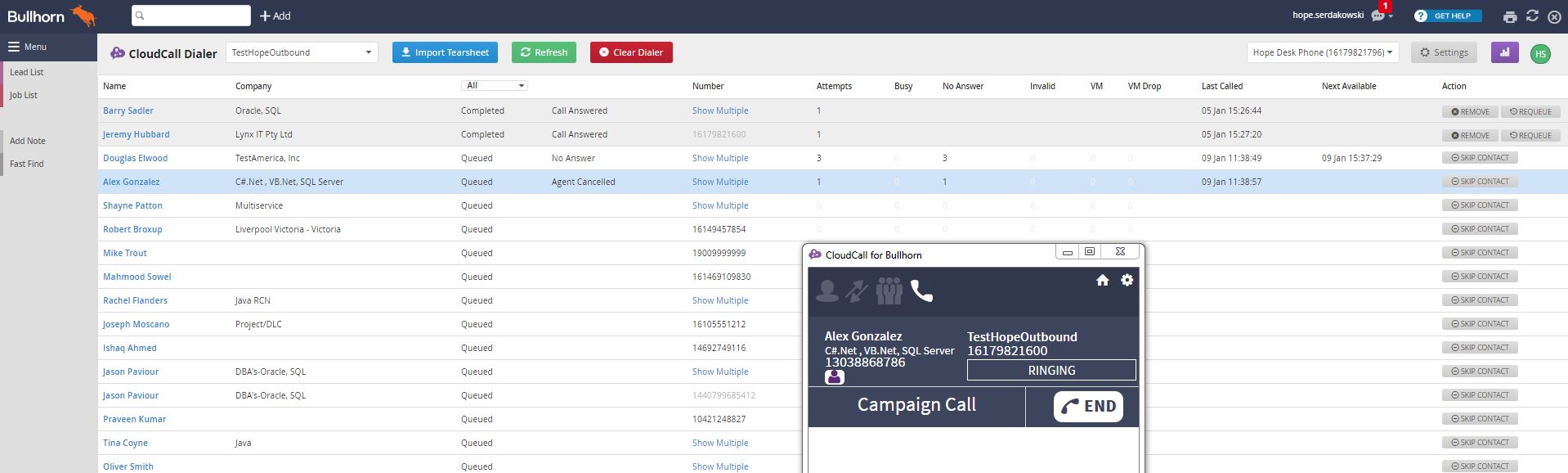The image size is (1568, 473).
Task: Expand the All status filter dropdown
Action: (495, 85)
